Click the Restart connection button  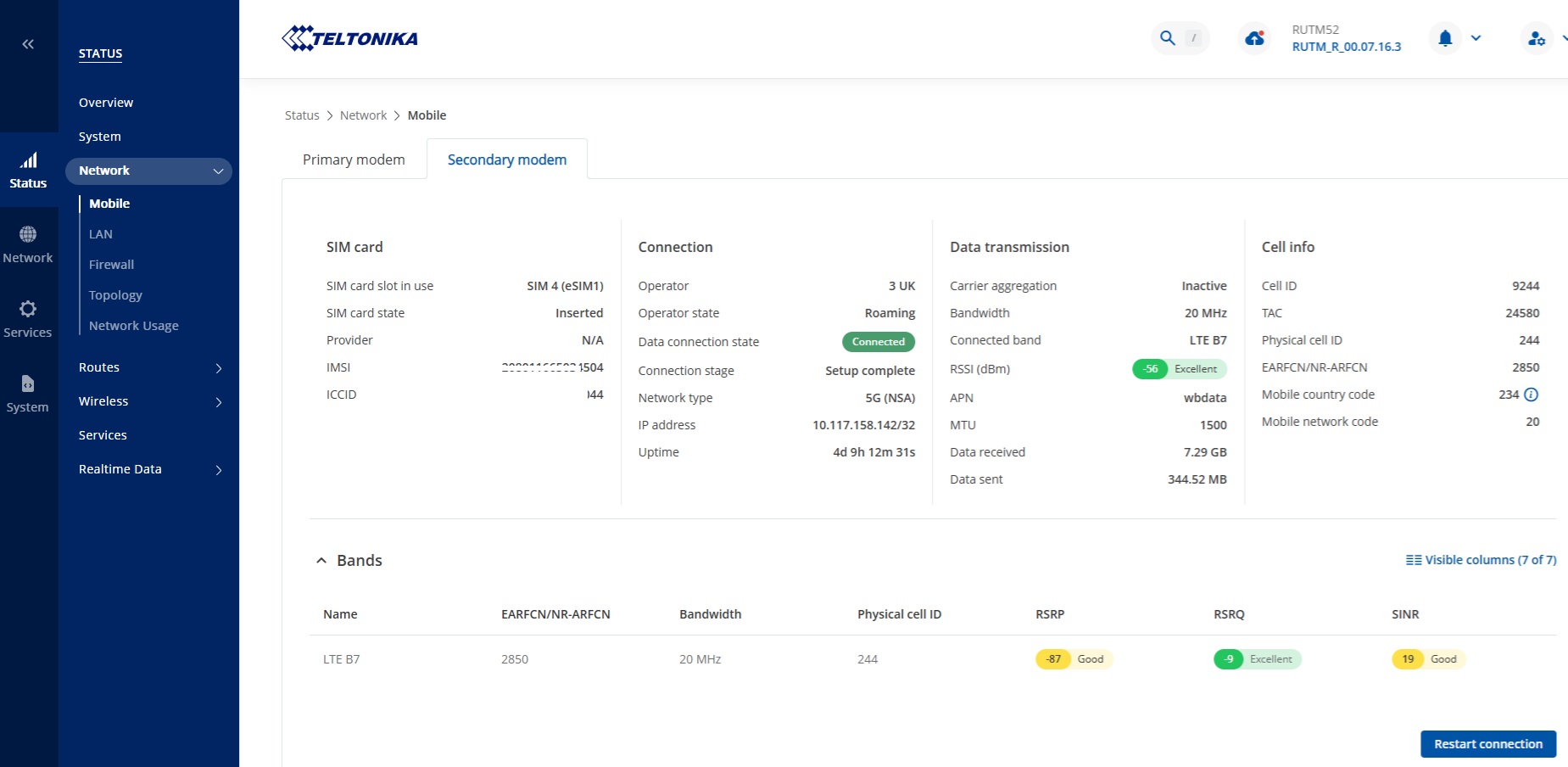pos(1487,743)
